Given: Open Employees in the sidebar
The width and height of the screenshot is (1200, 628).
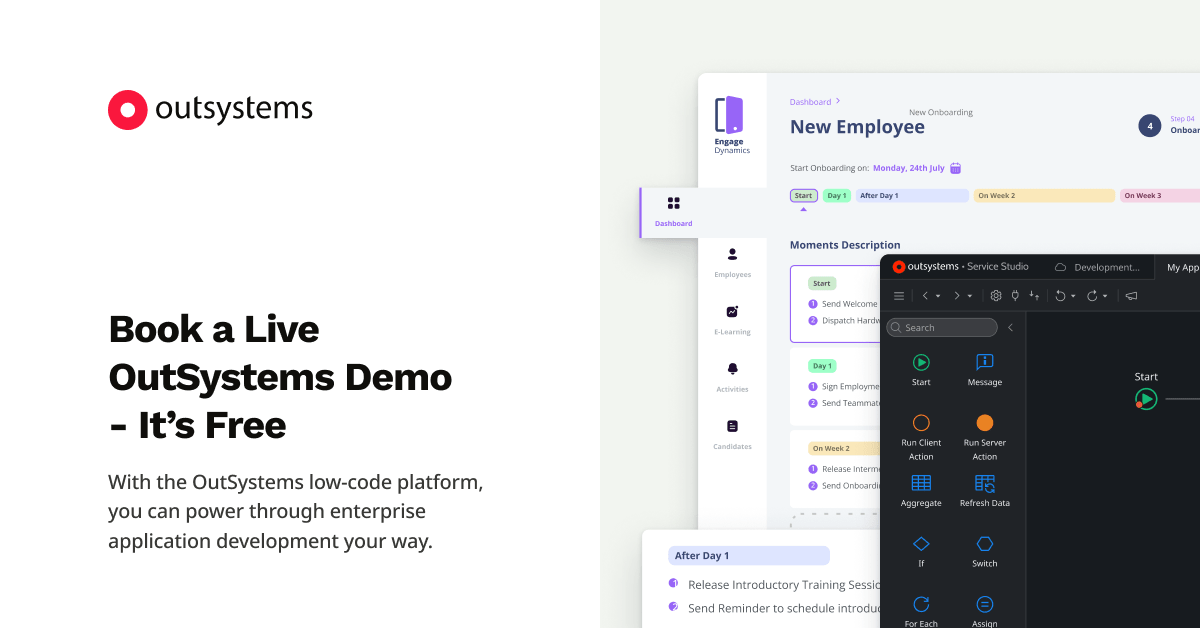Looking at the screenshot, I should [732, 262].
